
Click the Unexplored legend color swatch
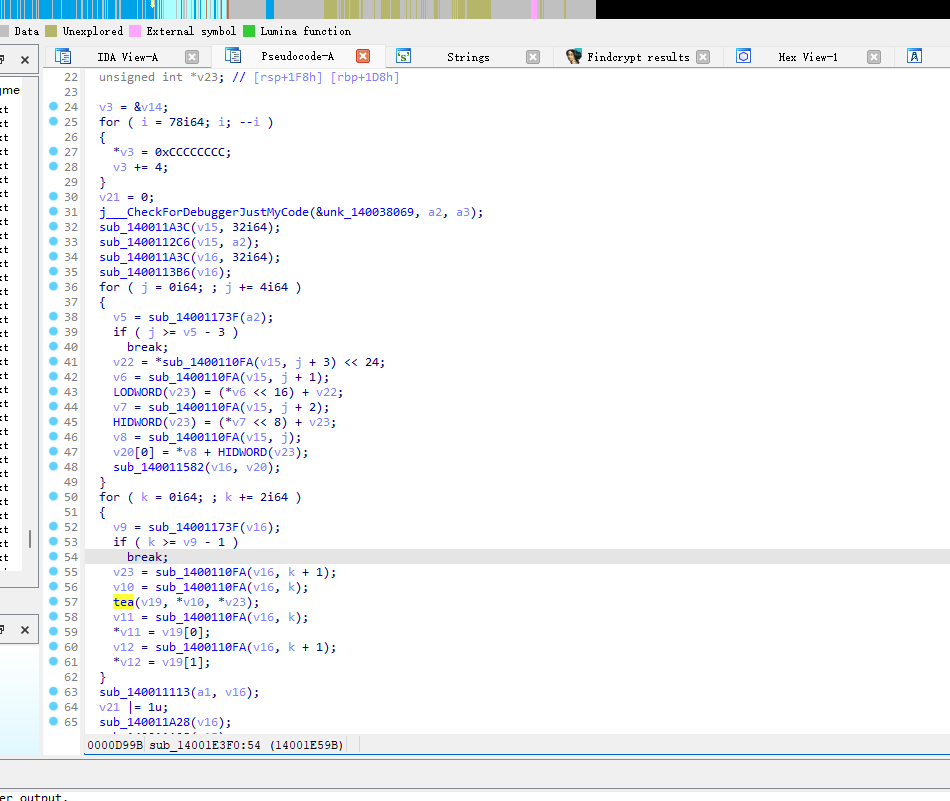(51, 31)
